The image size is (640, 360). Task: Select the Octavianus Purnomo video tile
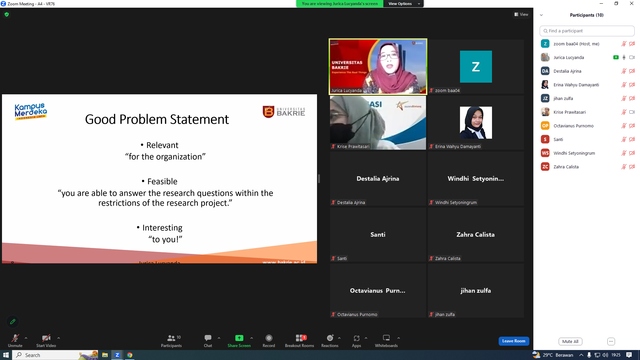point(378,290)
